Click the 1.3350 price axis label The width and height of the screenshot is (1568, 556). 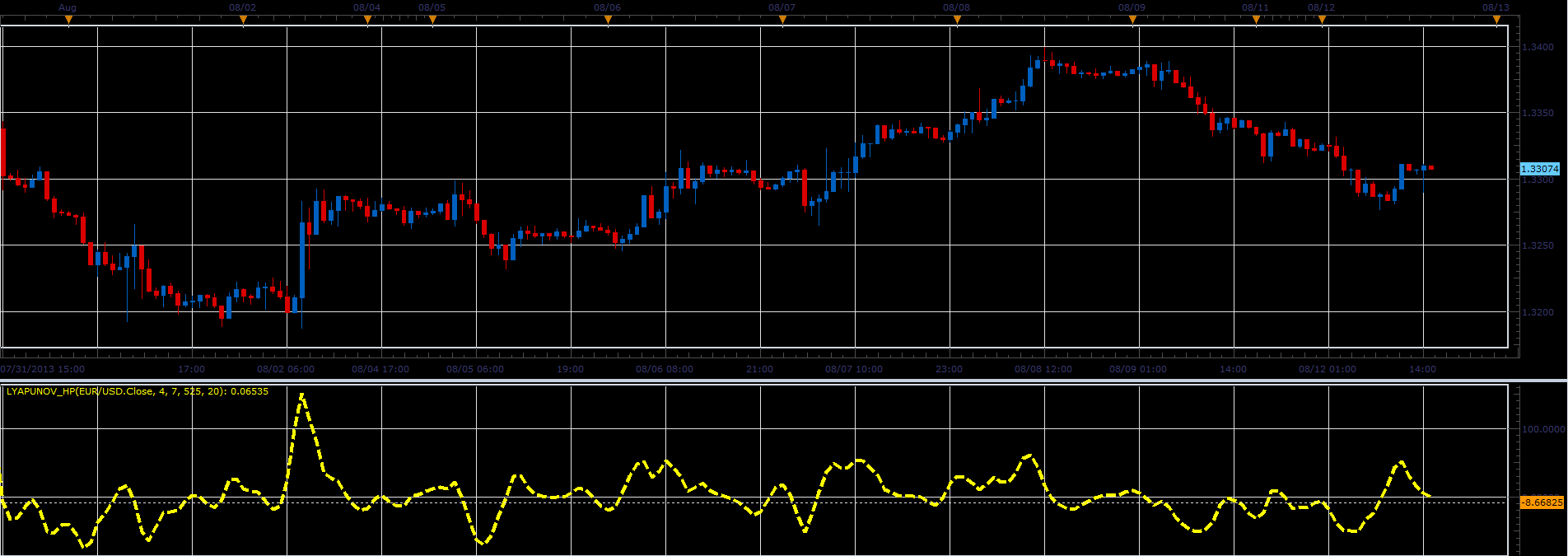(1539, 113)
